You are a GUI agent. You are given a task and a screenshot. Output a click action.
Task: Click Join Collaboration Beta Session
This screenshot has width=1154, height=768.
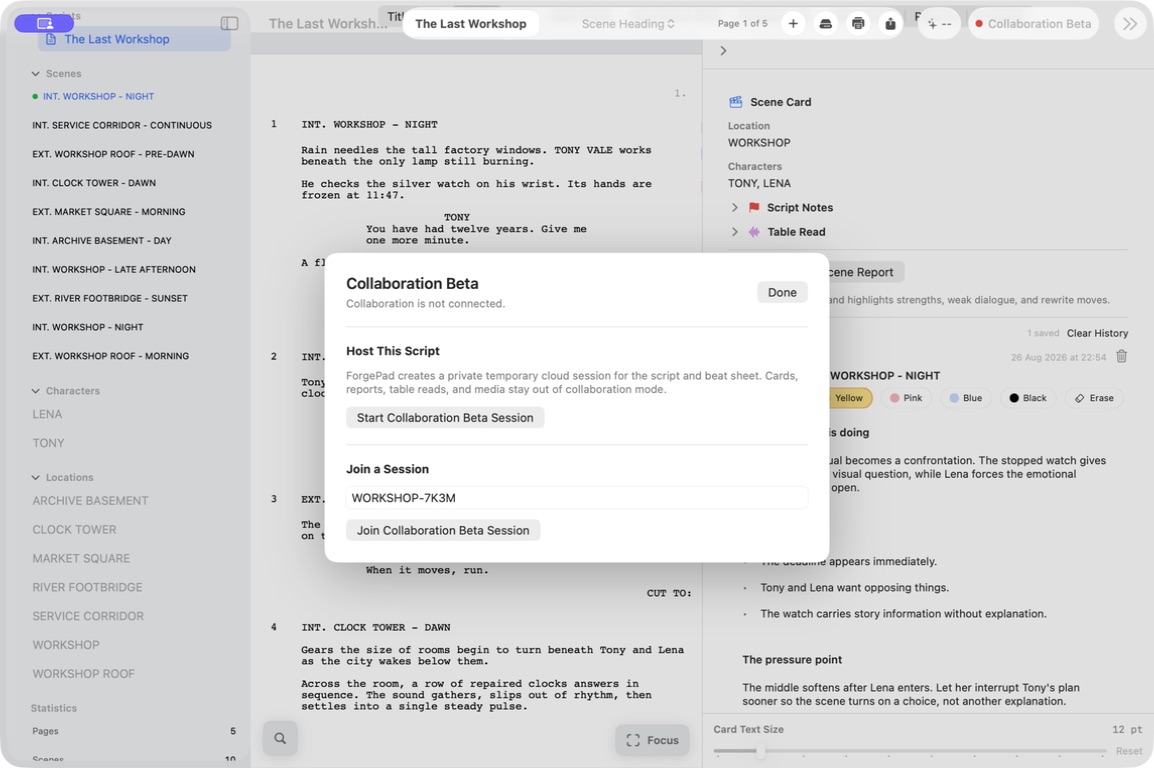(x=443, y=530)
